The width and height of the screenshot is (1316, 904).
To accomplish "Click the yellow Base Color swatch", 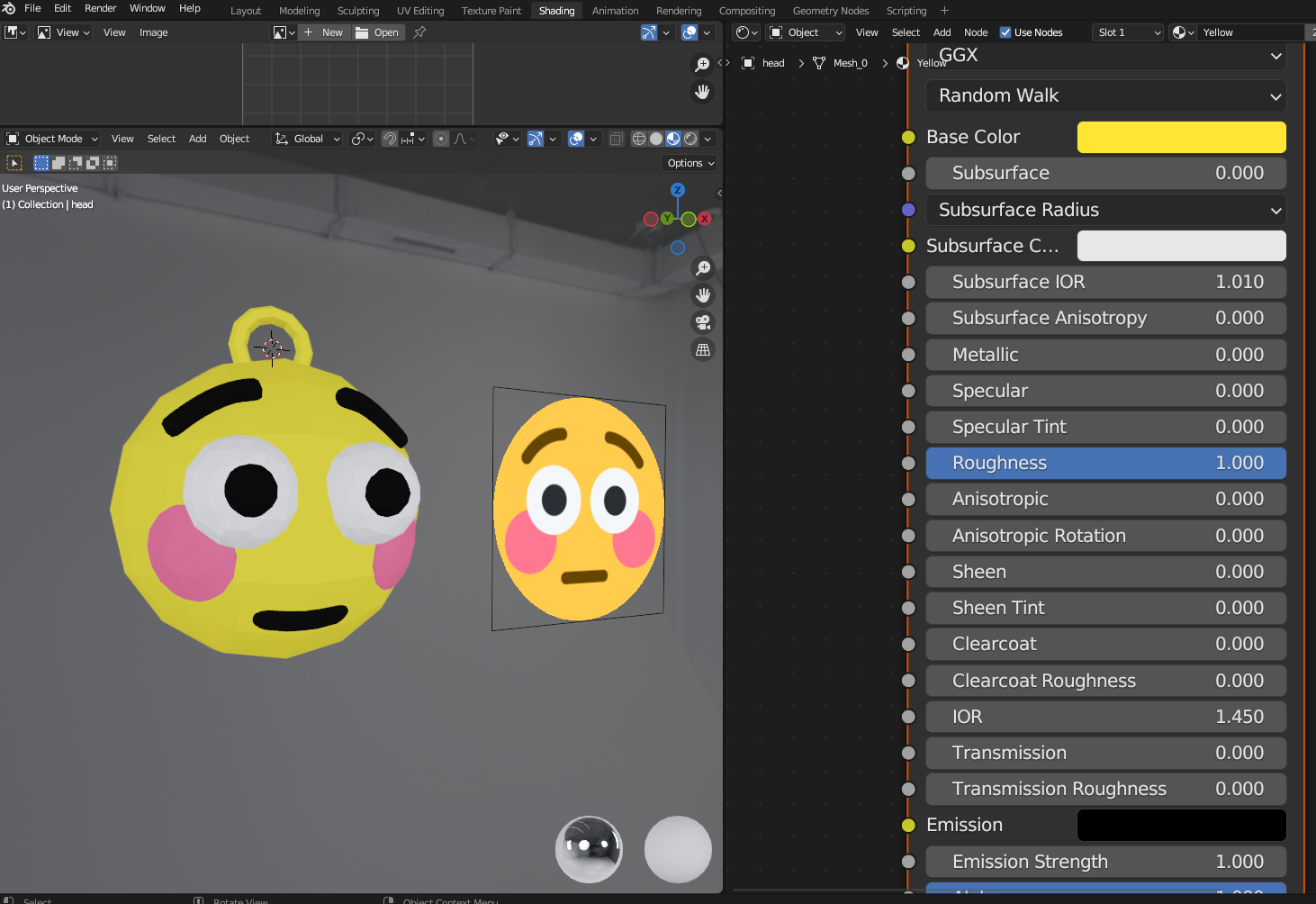I will pos(1181,137).
